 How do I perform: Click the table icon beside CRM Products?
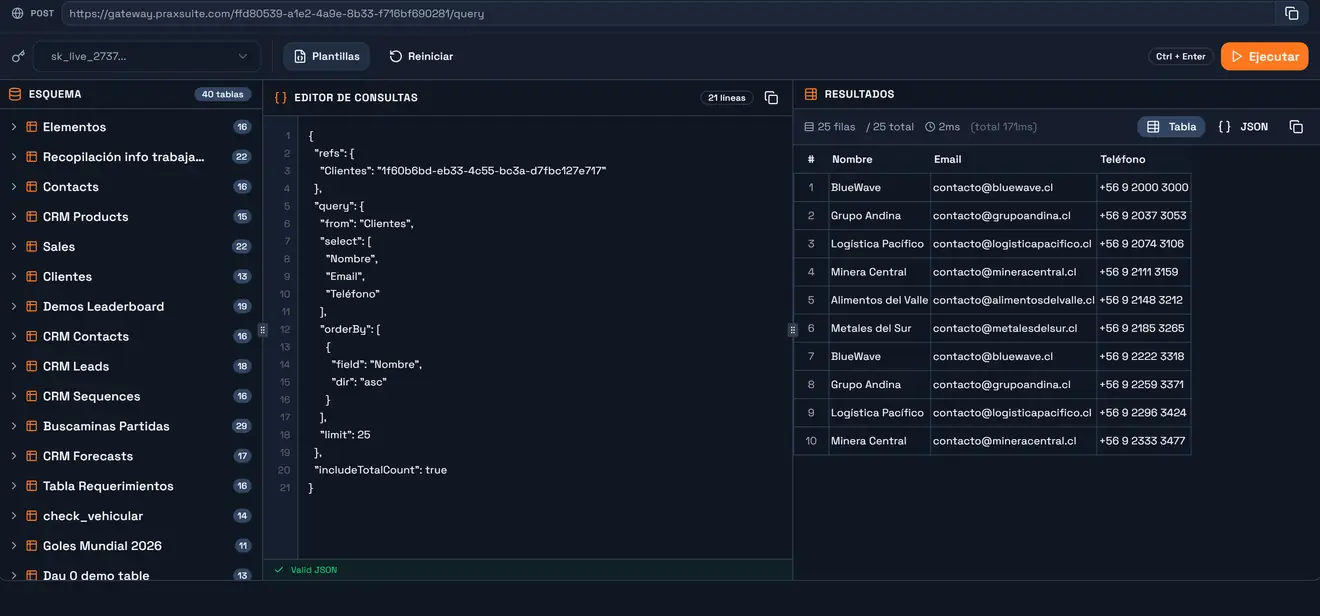coord(32,217)
